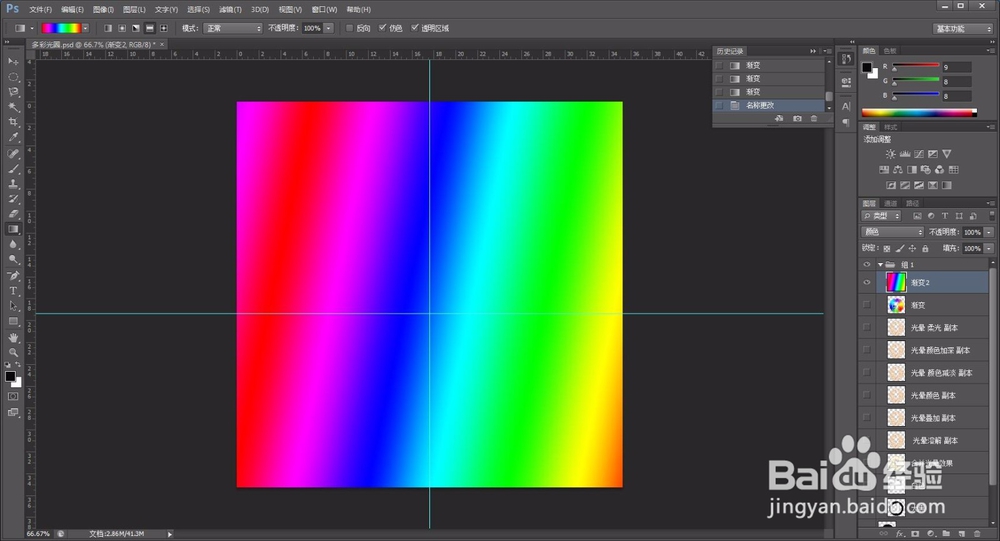Open the 模式 blend mode dropdown
The width and height of the screenshot is (1000, 541).
tap(233, 28)
